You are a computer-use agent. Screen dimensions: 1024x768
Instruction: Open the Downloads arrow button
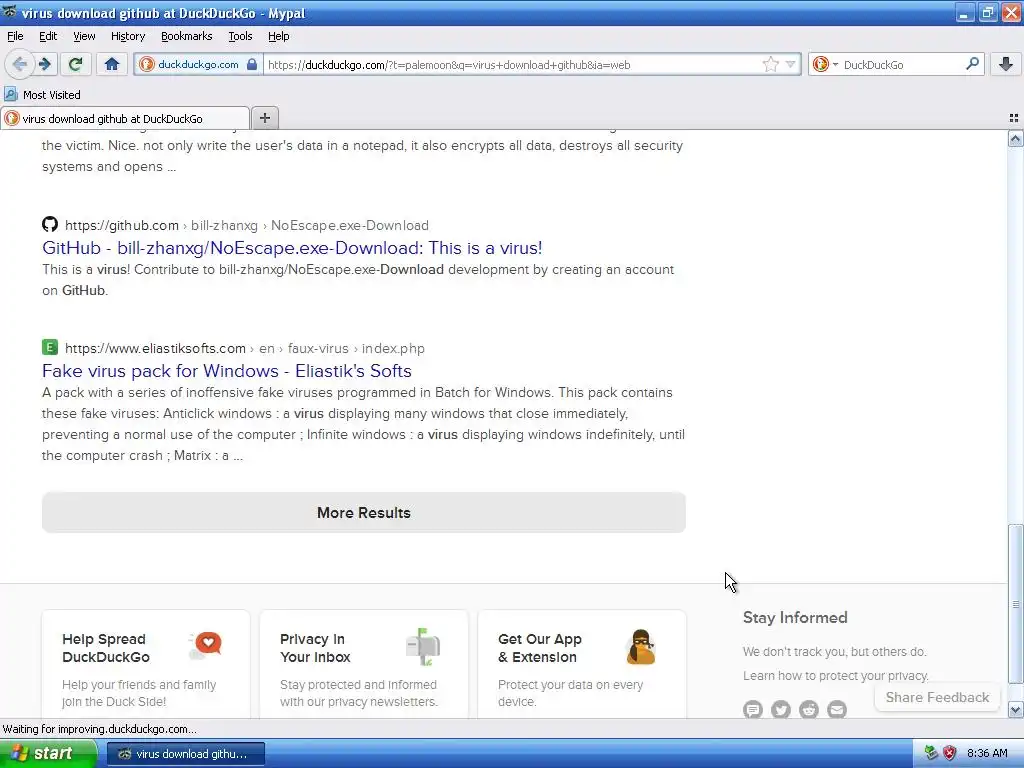pyautogui.click(x=1006, y=64)
